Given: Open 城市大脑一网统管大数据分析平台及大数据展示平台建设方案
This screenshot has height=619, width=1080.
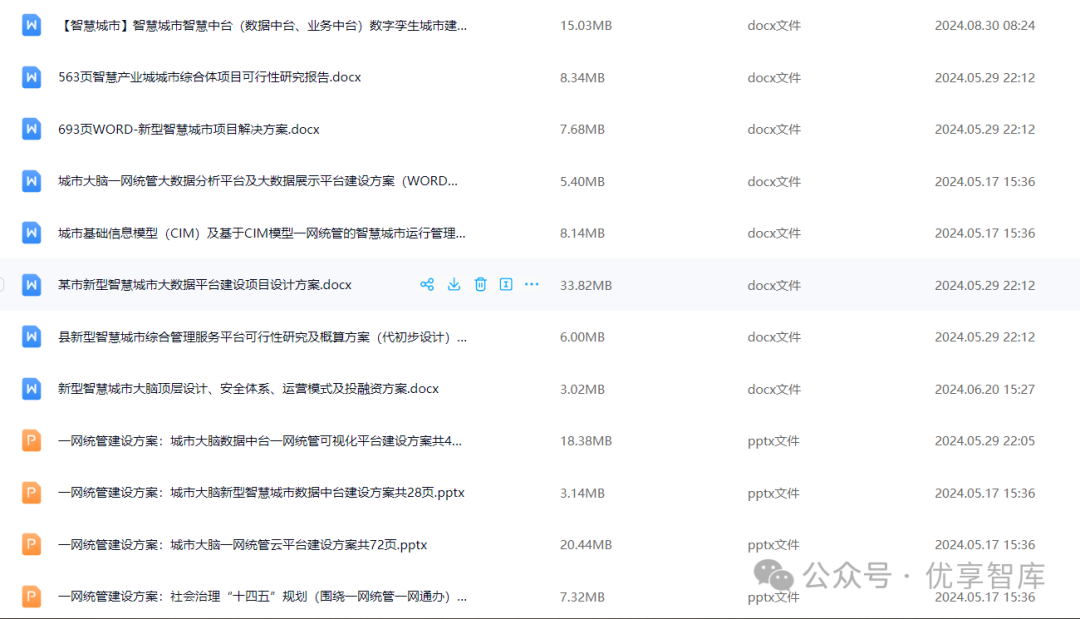Looking at the screenshot, I should 258,181.
